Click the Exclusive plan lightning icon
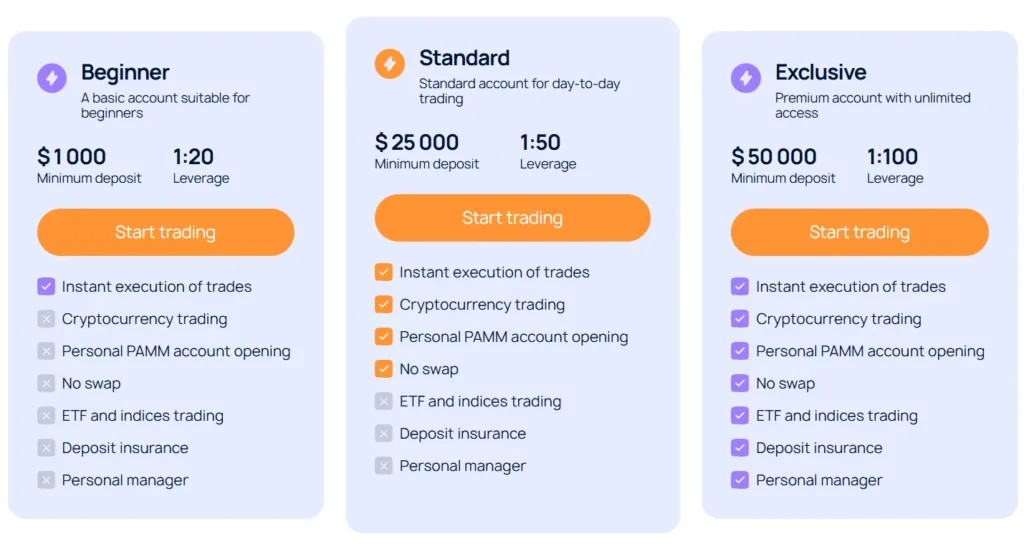The height and width of the screenshot is (557, 1024). [746, 78]
